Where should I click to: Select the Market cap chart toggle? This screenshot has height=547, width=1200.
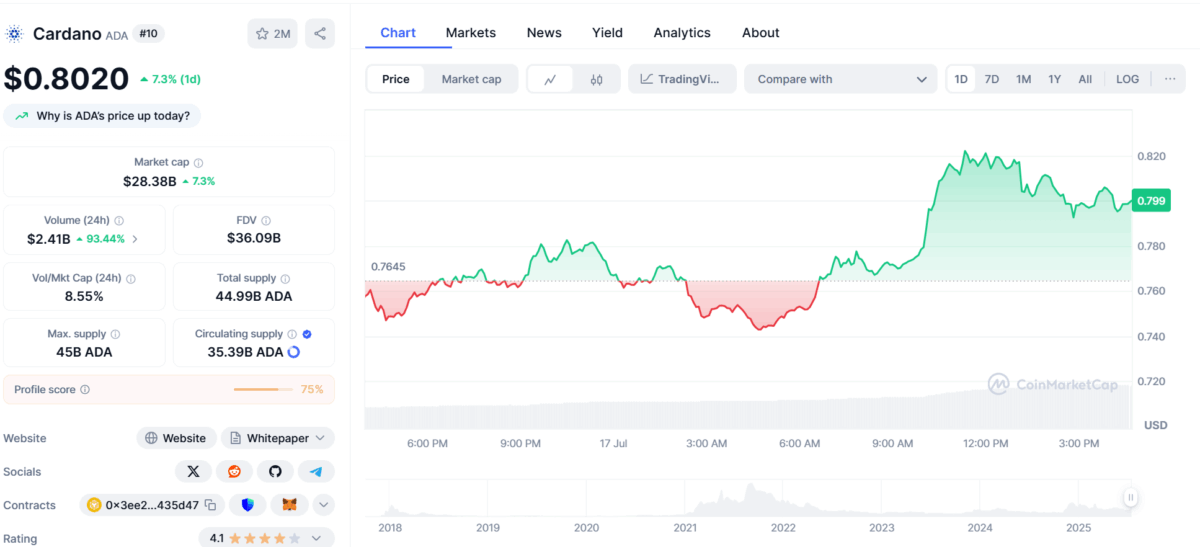pos(471,79)
